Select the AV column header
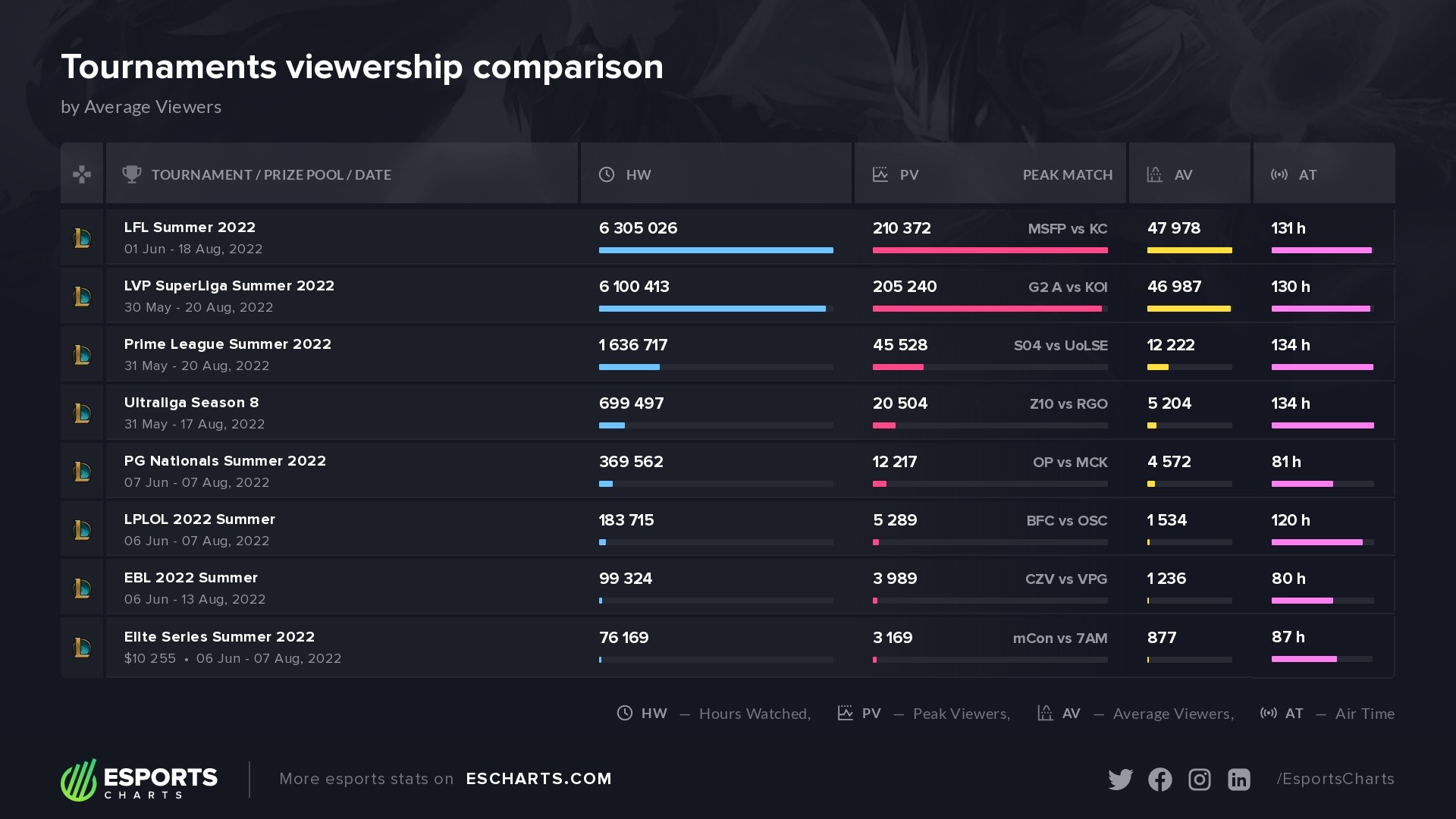Image resolution: width=1456 pixels, height=819 pixels. pos(1183,175)
